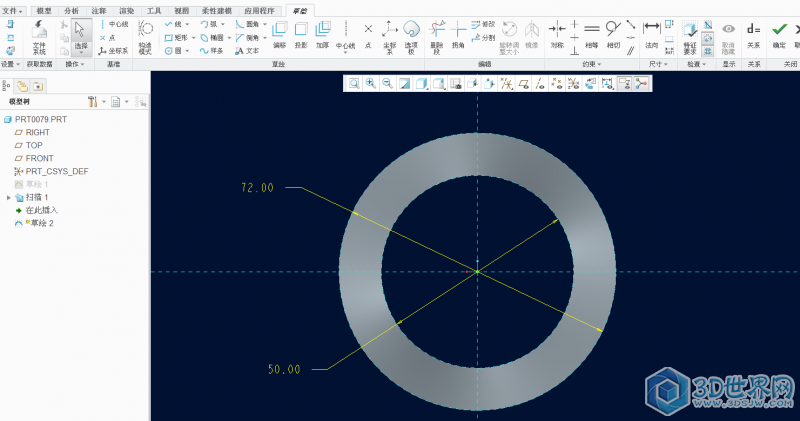800x421 pixels.
Task: Click the green 确定 (OK) checkmark
Action: pos(779,31)
